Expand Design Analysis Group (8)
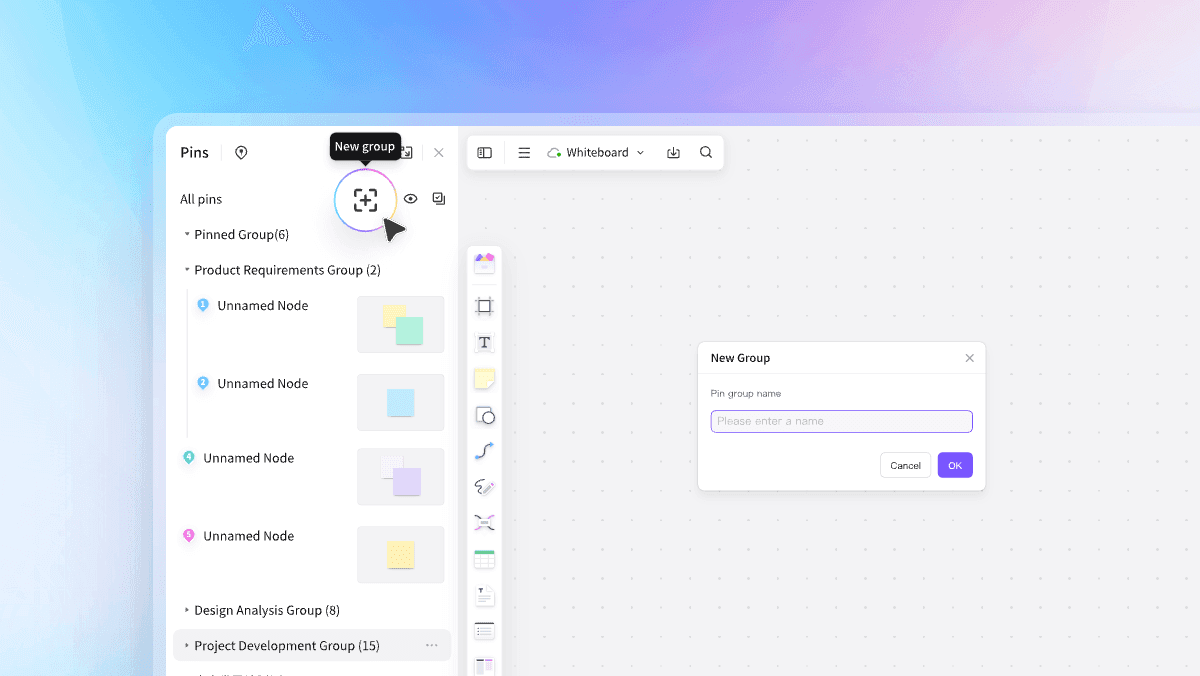The image size is (1200, 676). click(x=187, y=610)
